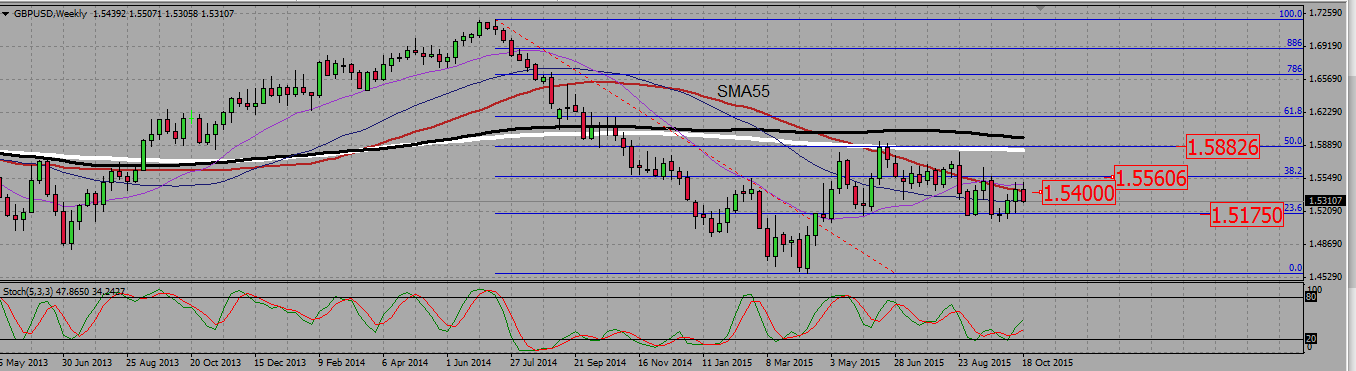Click the Stoch(5,3,3) indicator label
This screenshot has height=371, width=1356.
[x=28, y=290]
